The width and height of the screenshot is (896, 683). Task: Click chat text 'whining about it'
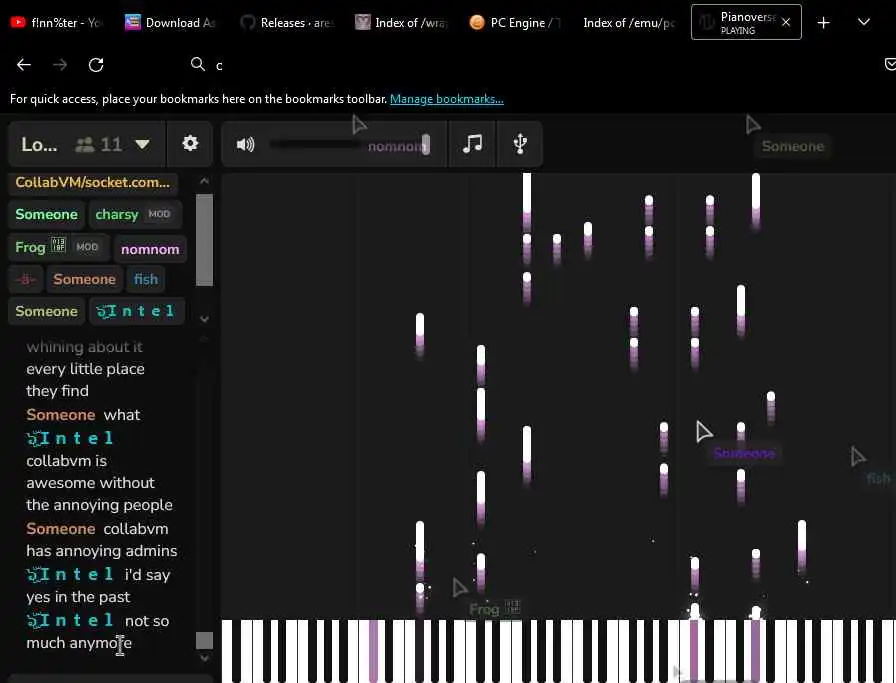click(85, 347)
